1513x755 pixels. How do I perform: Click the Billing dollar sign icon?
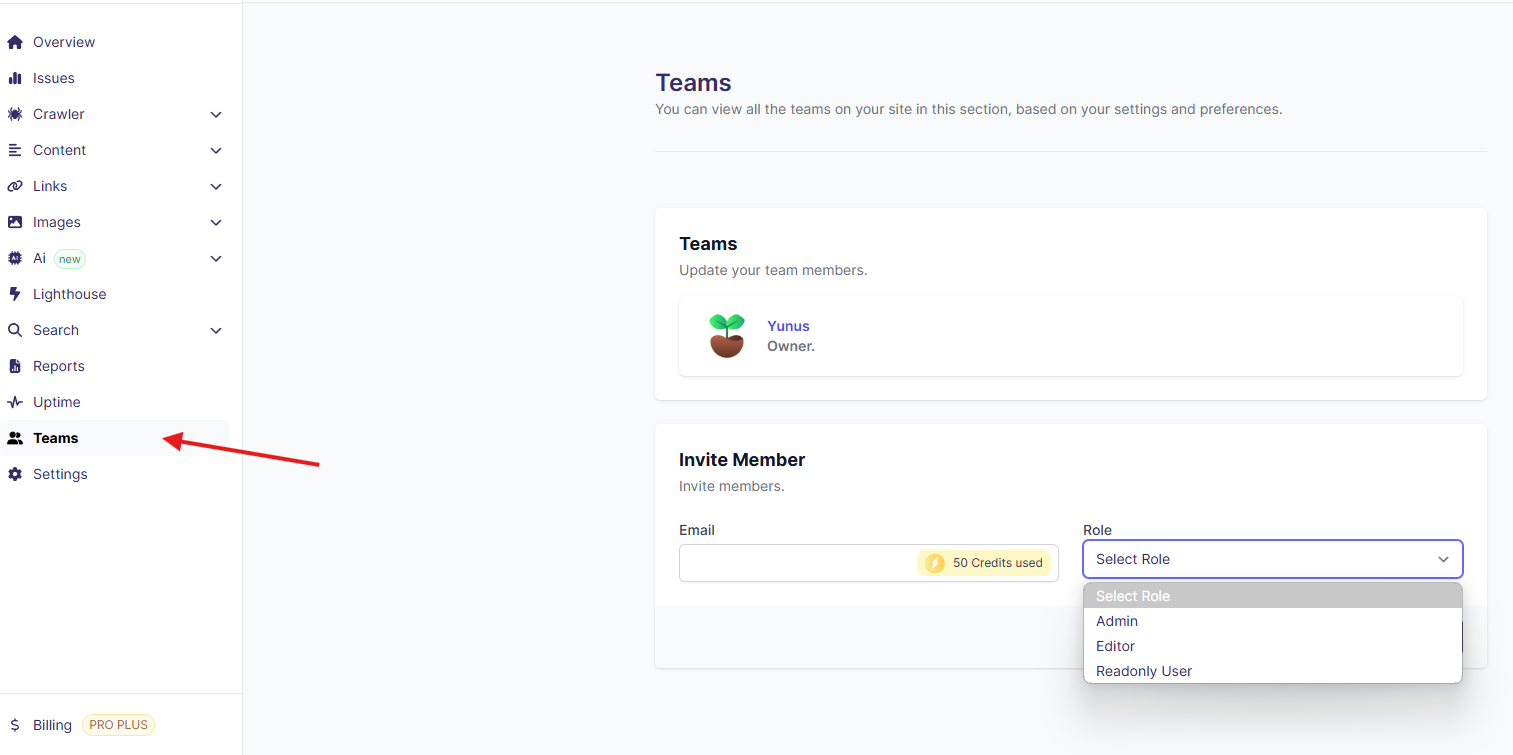[15, 725]
